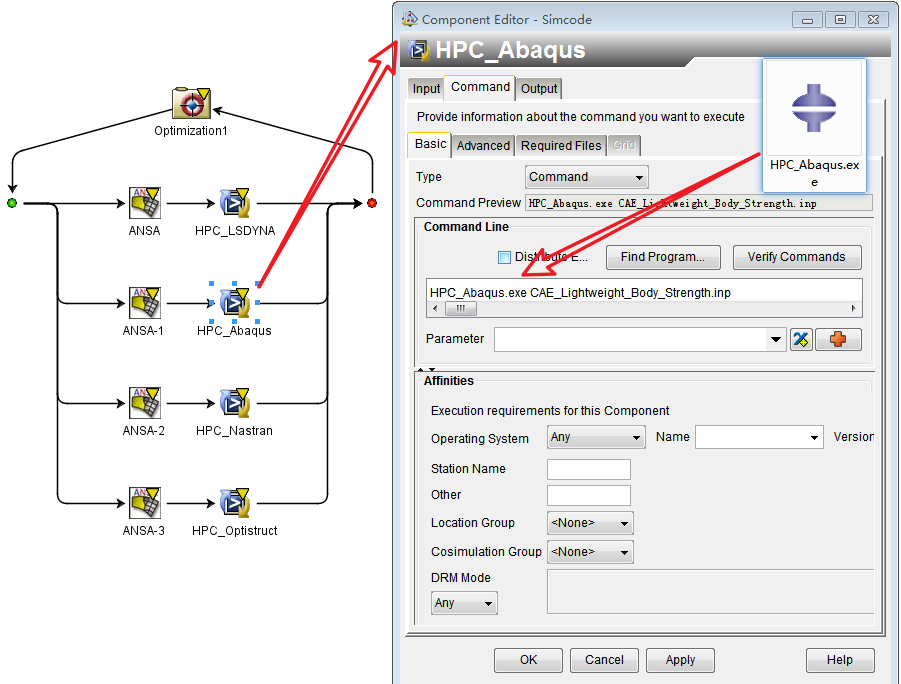Screen dimensions: 901x684
Task: Click the orange plus add parameter button
Action: pyautogui.click(x=838, y=340)
